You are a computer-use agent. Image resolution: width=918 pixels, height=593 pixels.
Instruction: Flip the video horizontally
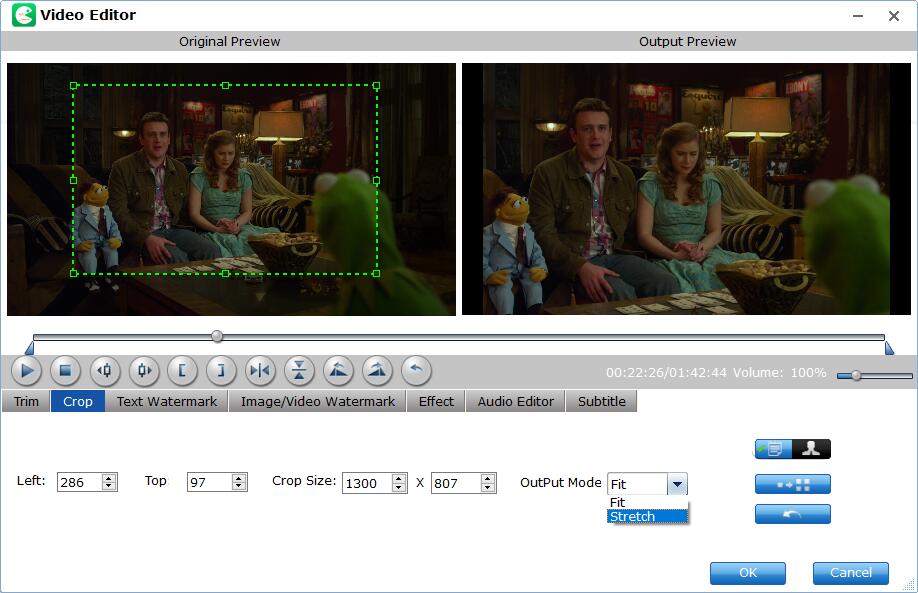tap(260, 371)
